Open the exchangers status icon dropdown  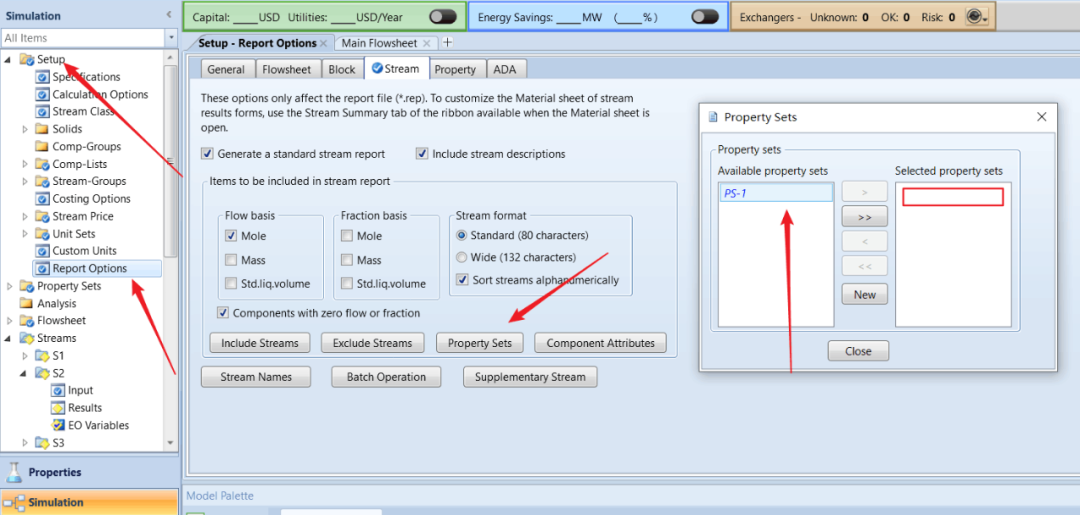tap(977, 17)
